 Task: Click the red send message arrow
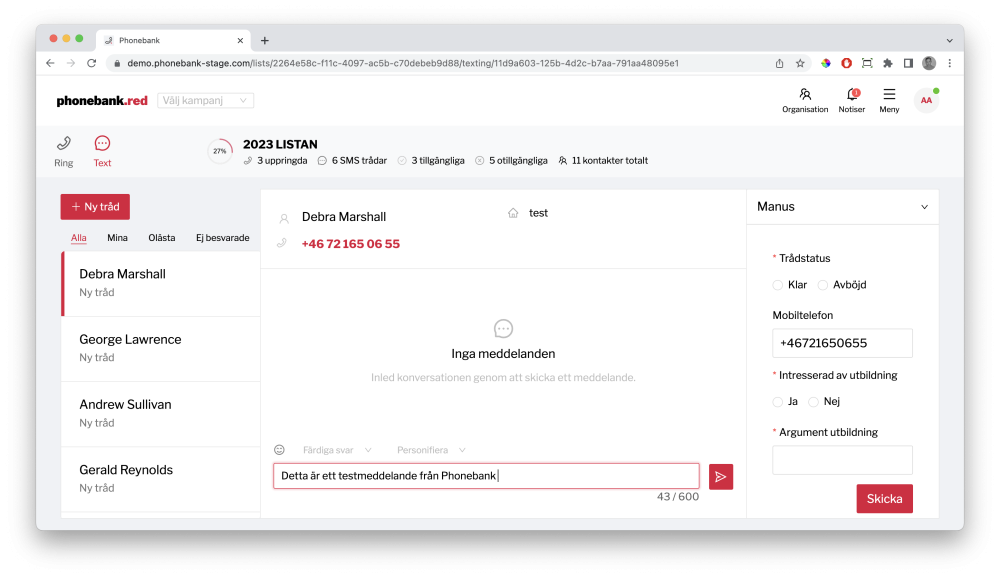[720, 476]
